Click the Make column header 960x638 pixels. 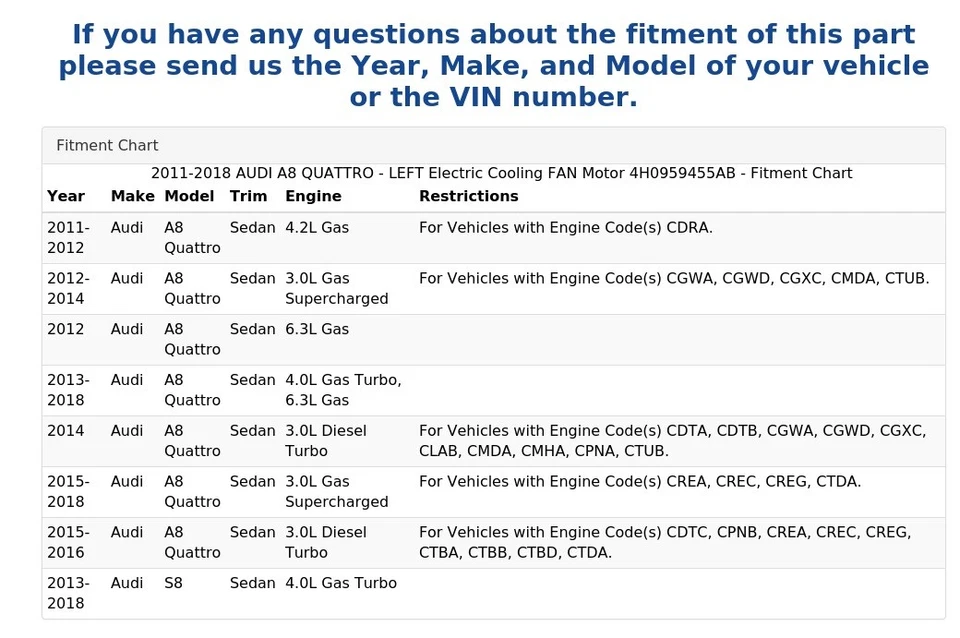[132, 196]
